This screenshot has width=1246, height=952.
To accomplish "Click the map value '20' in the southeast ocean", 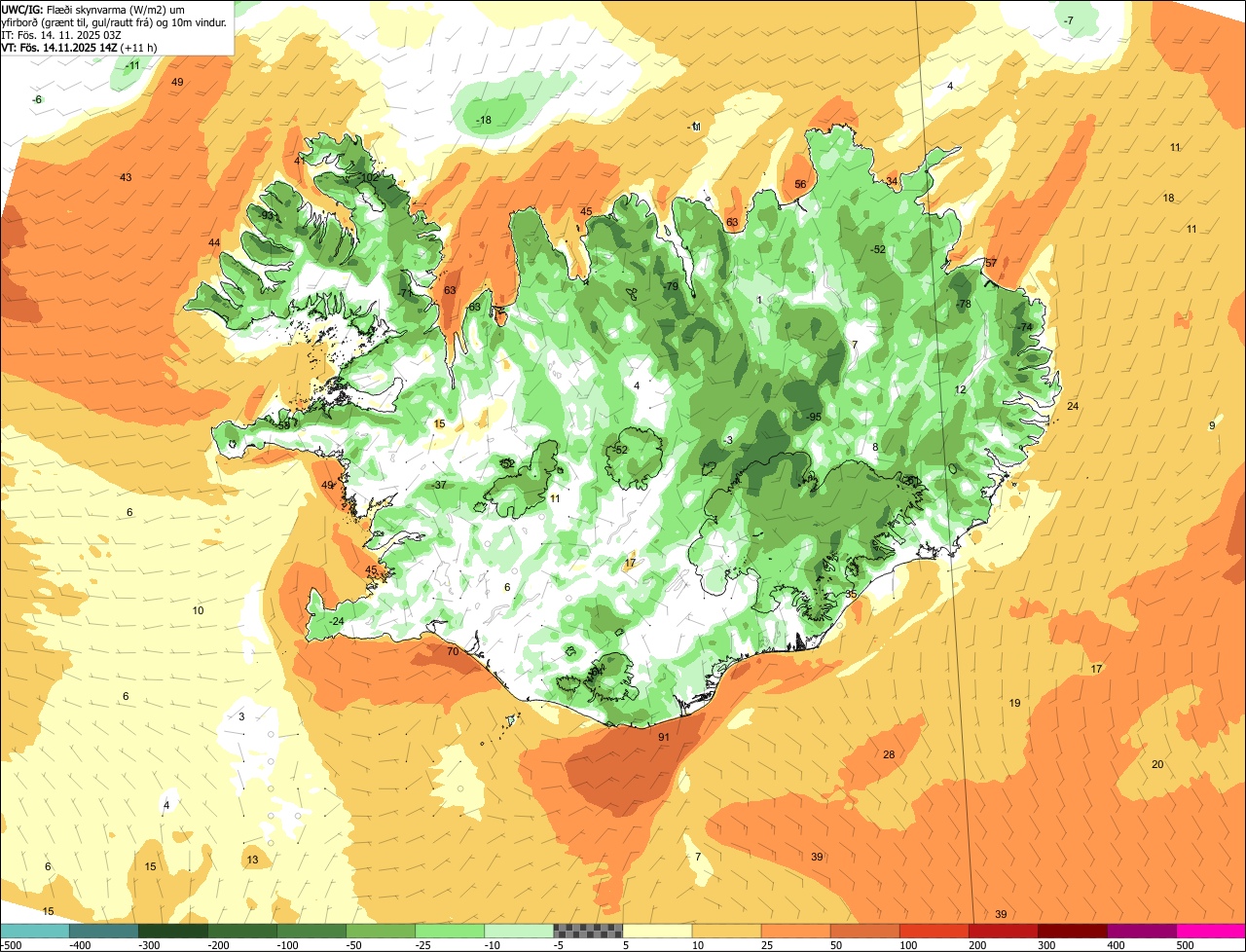I will pyautogui.click(x=1157, y=764).
